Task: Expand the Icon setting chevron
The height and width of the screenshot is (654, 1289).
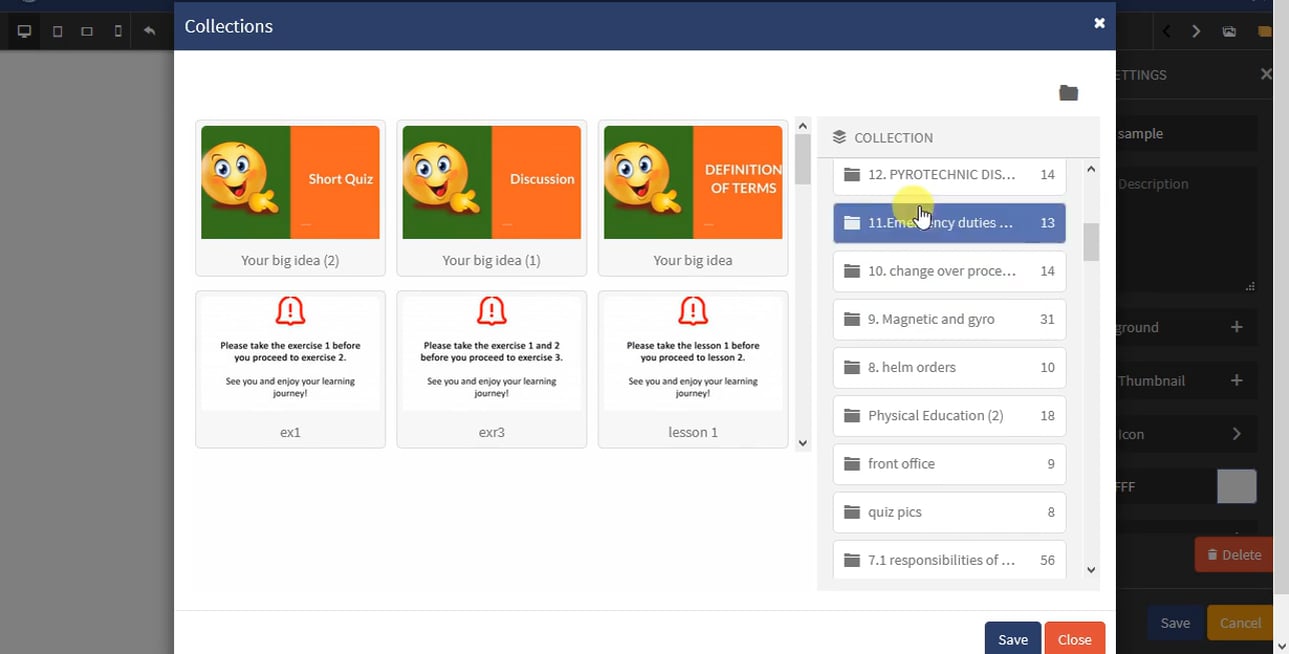Action: pos(1237,434)
